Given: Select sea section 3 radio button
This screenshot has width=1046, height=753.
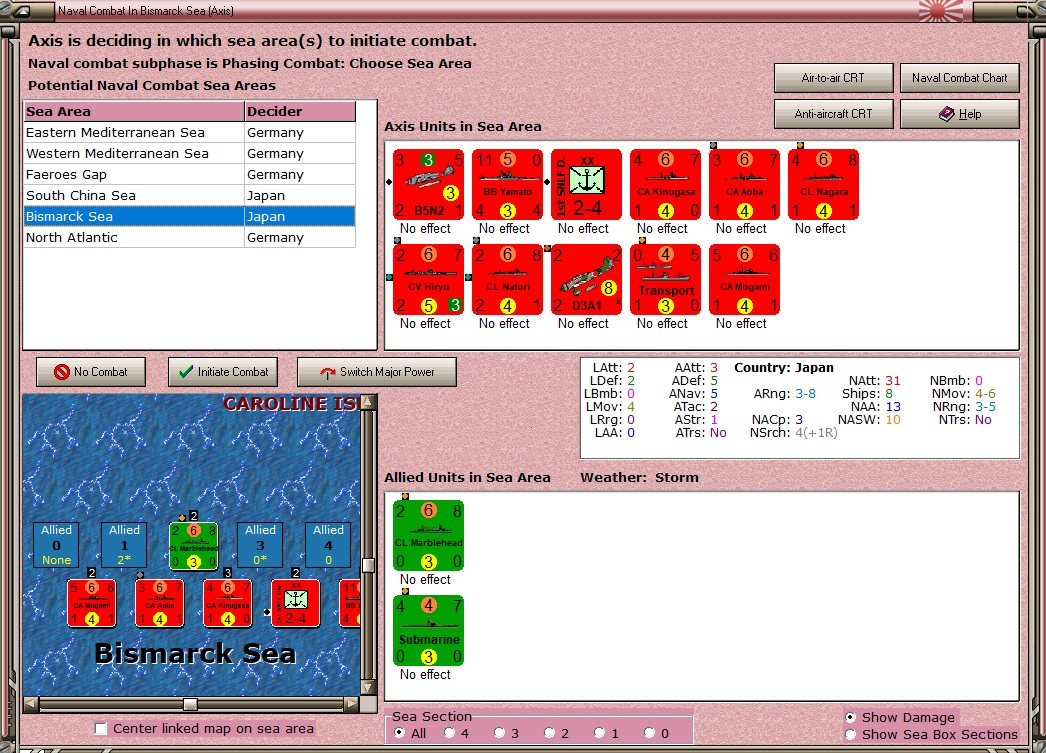Looking at the screenshot, I should pyautogui.click(x=500, y=733).
